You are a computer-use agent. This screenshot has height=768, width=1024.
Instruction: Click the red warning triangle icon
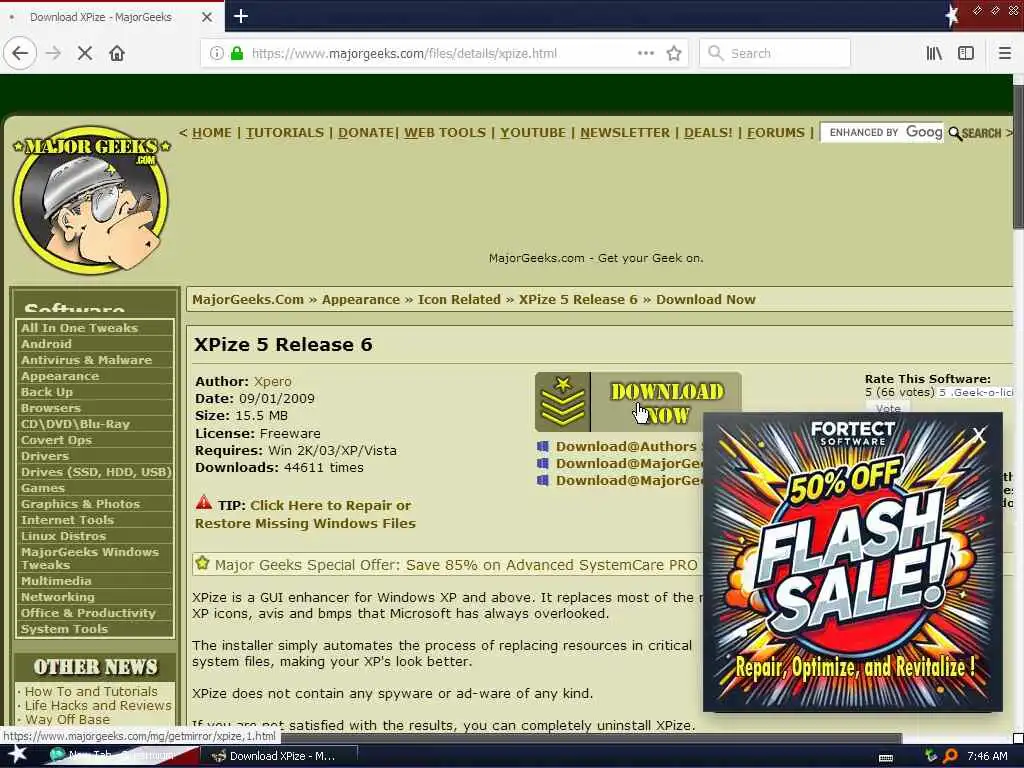click(204, 503)
